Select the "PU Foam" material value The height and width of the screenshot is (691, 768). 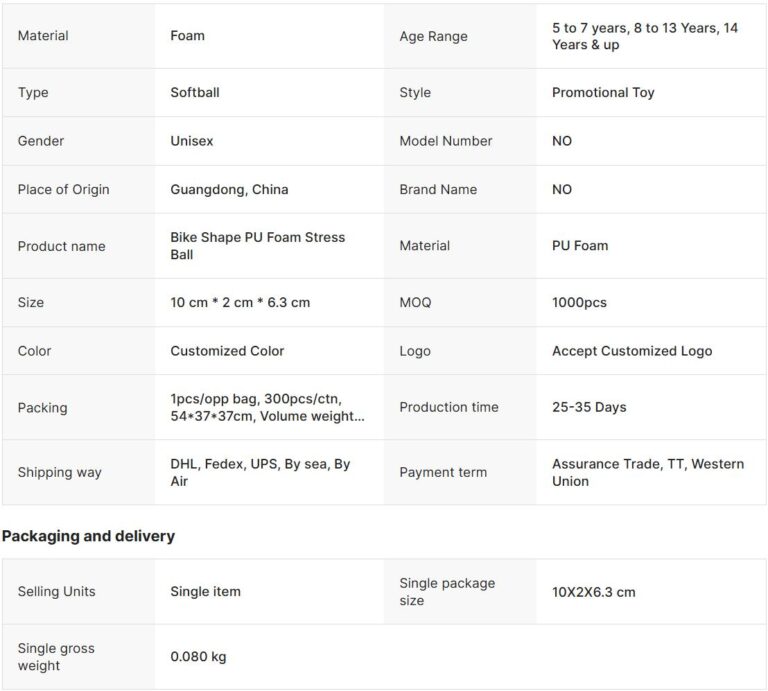click(580, 245)
